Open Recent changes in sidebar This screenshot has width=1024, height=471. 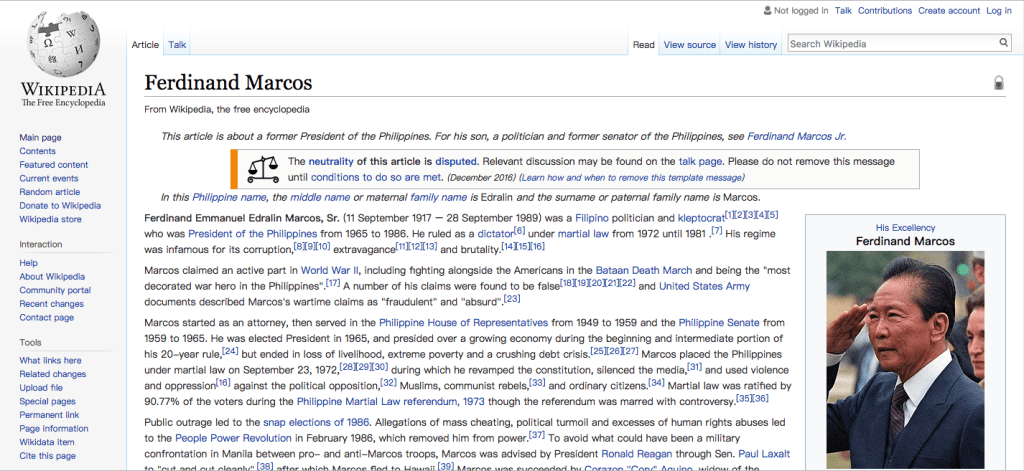[51, 304]
